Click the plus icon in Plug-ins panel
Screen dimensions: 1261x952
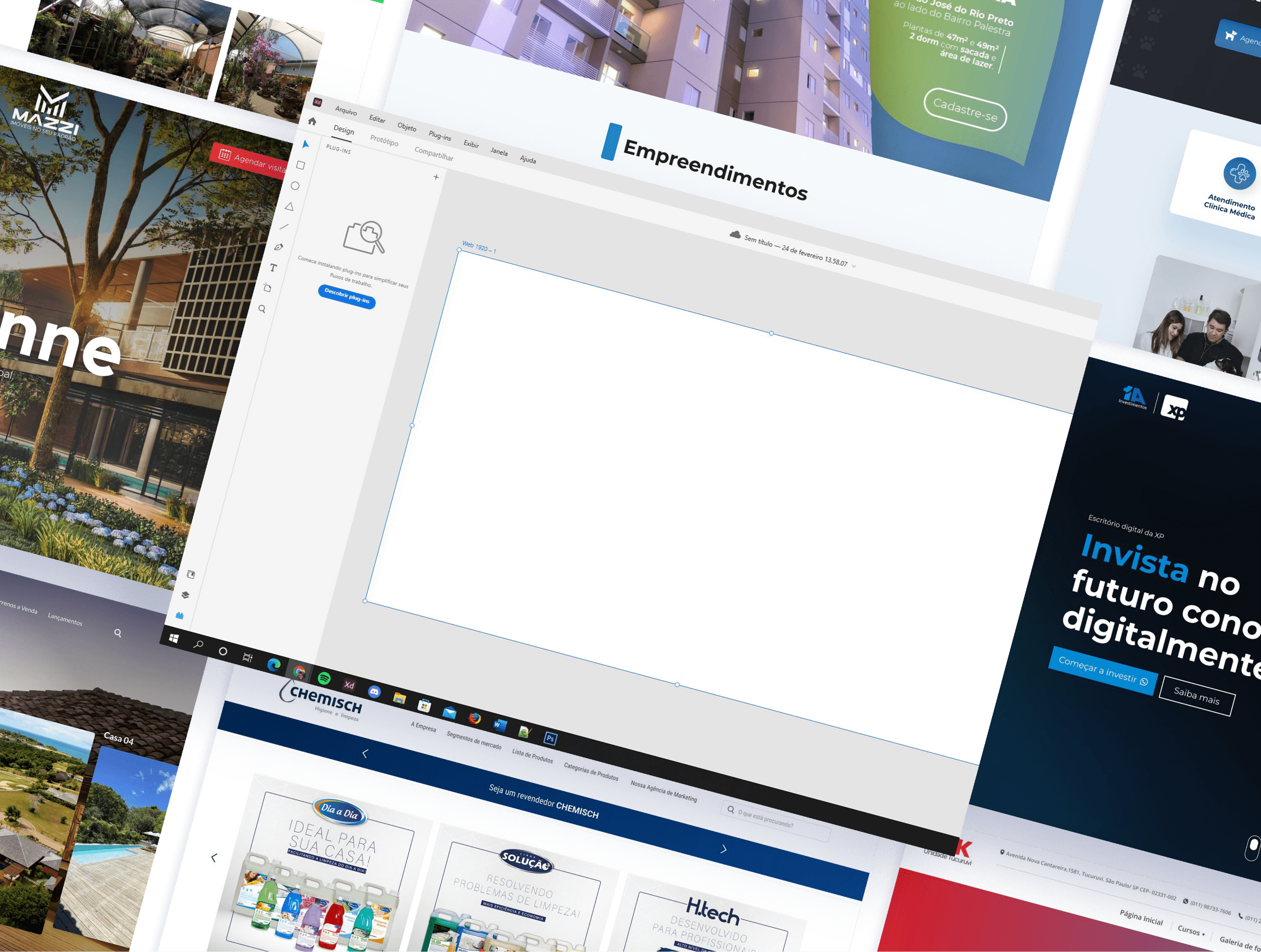[436, 177]
